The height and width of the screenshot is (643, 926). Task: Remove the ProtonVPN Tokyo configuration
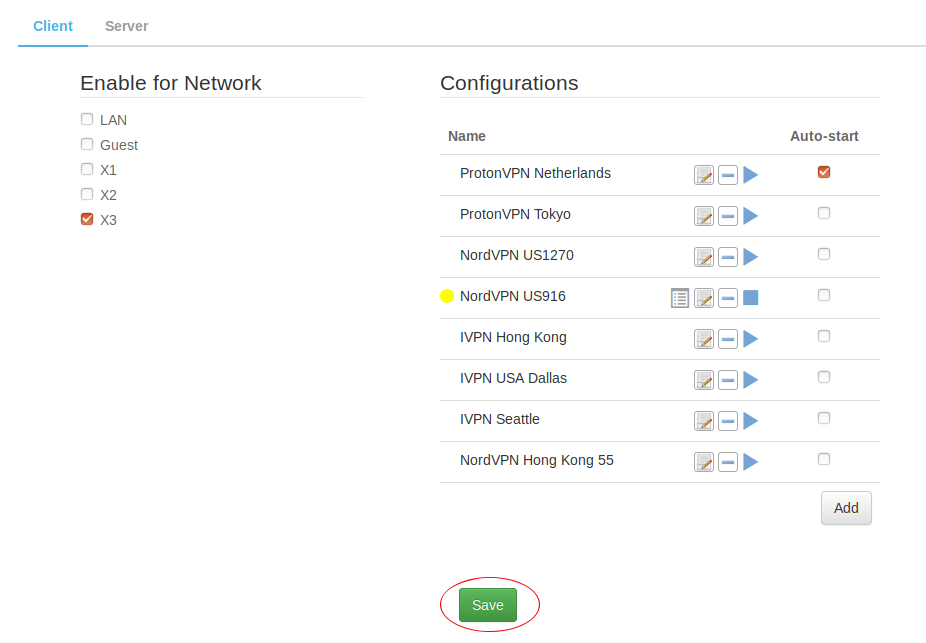pyautogui.click(x=728, y=216)
